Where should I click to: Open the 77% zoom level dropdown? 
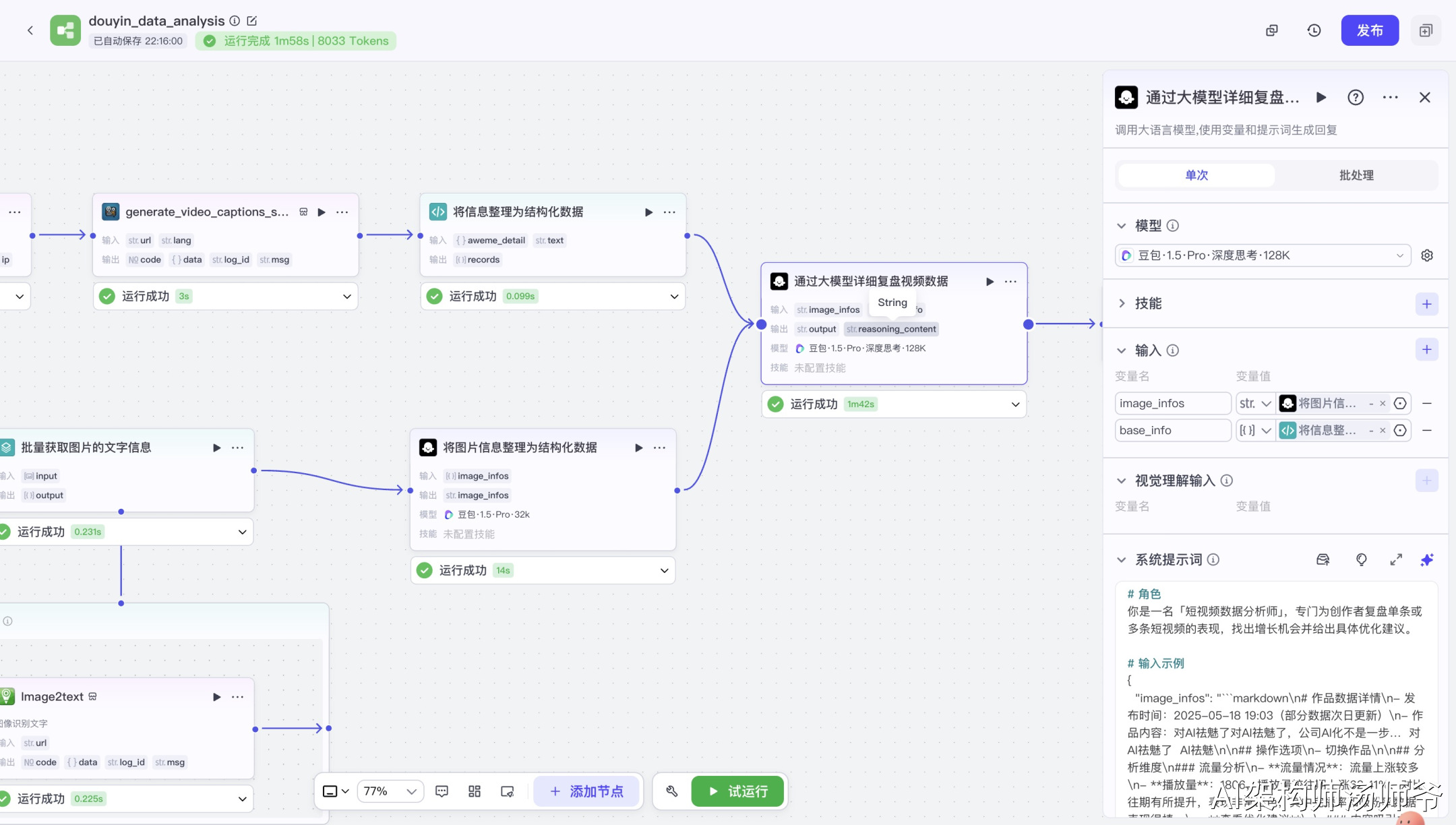(390, 791)
